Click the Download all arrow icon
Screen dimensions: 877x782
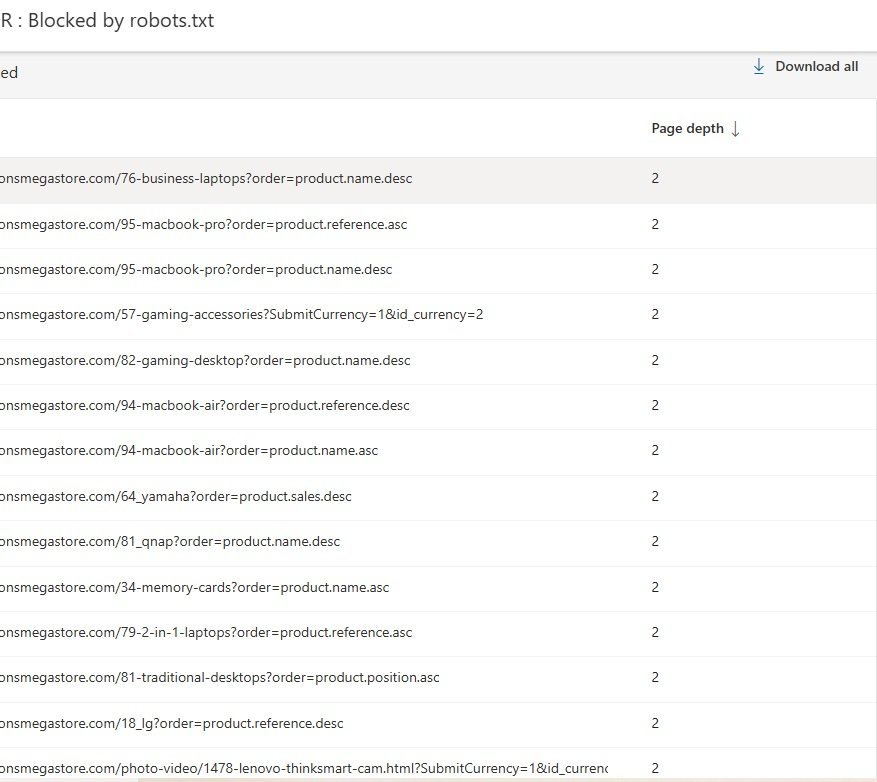[x=758, y=66]
